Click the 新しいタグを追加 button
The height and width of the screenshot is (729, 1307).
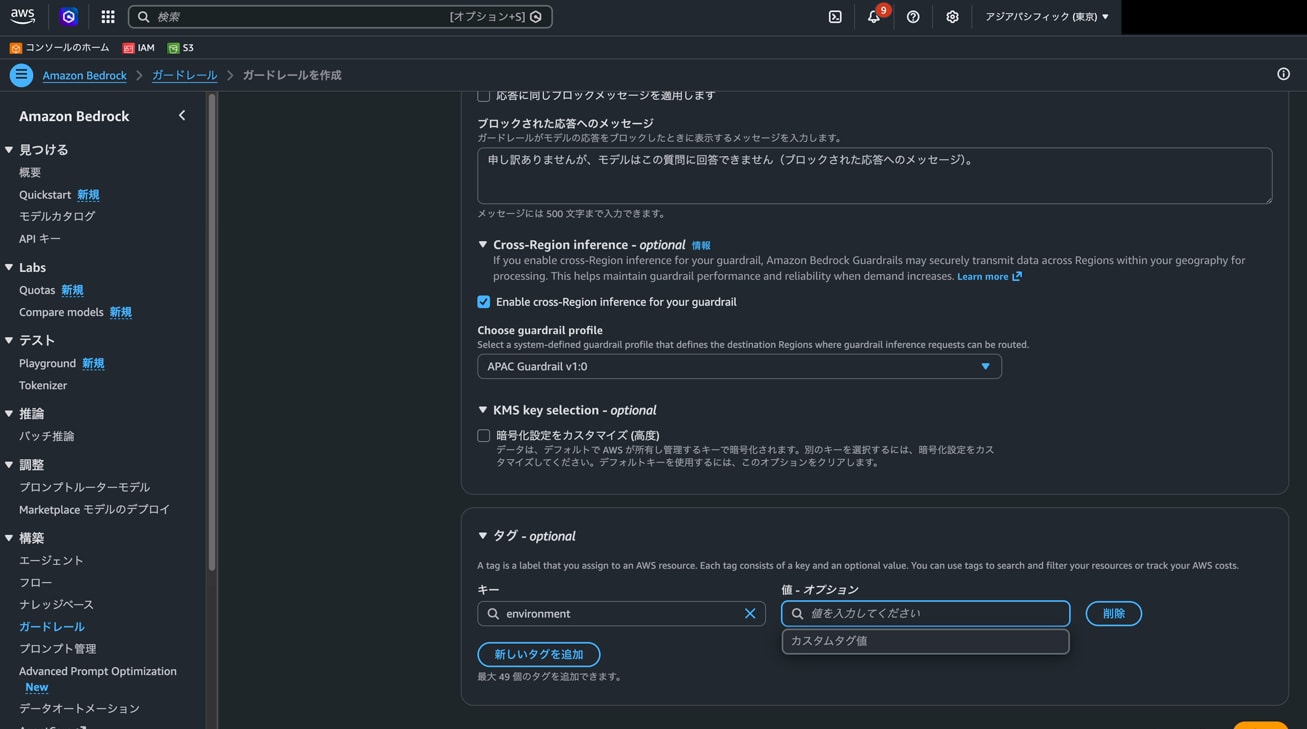[x=539, y=655]
